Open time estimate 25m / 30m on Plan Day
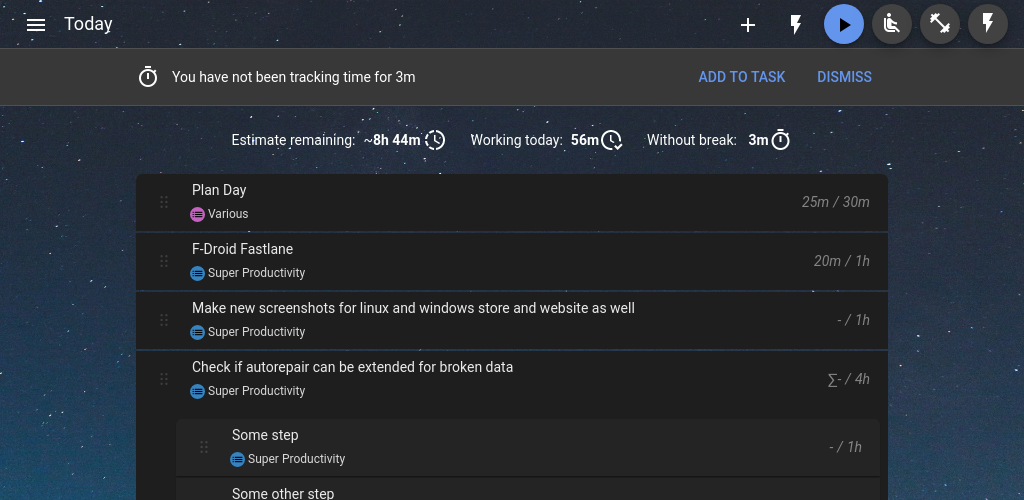This screenshot has width=1024, height=500. tap(835, 202)
